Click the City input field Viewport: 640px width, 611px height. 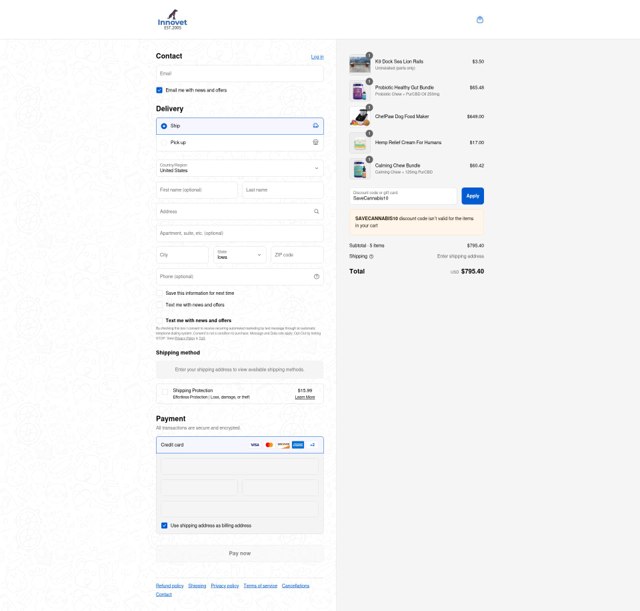tap(182, 255)
